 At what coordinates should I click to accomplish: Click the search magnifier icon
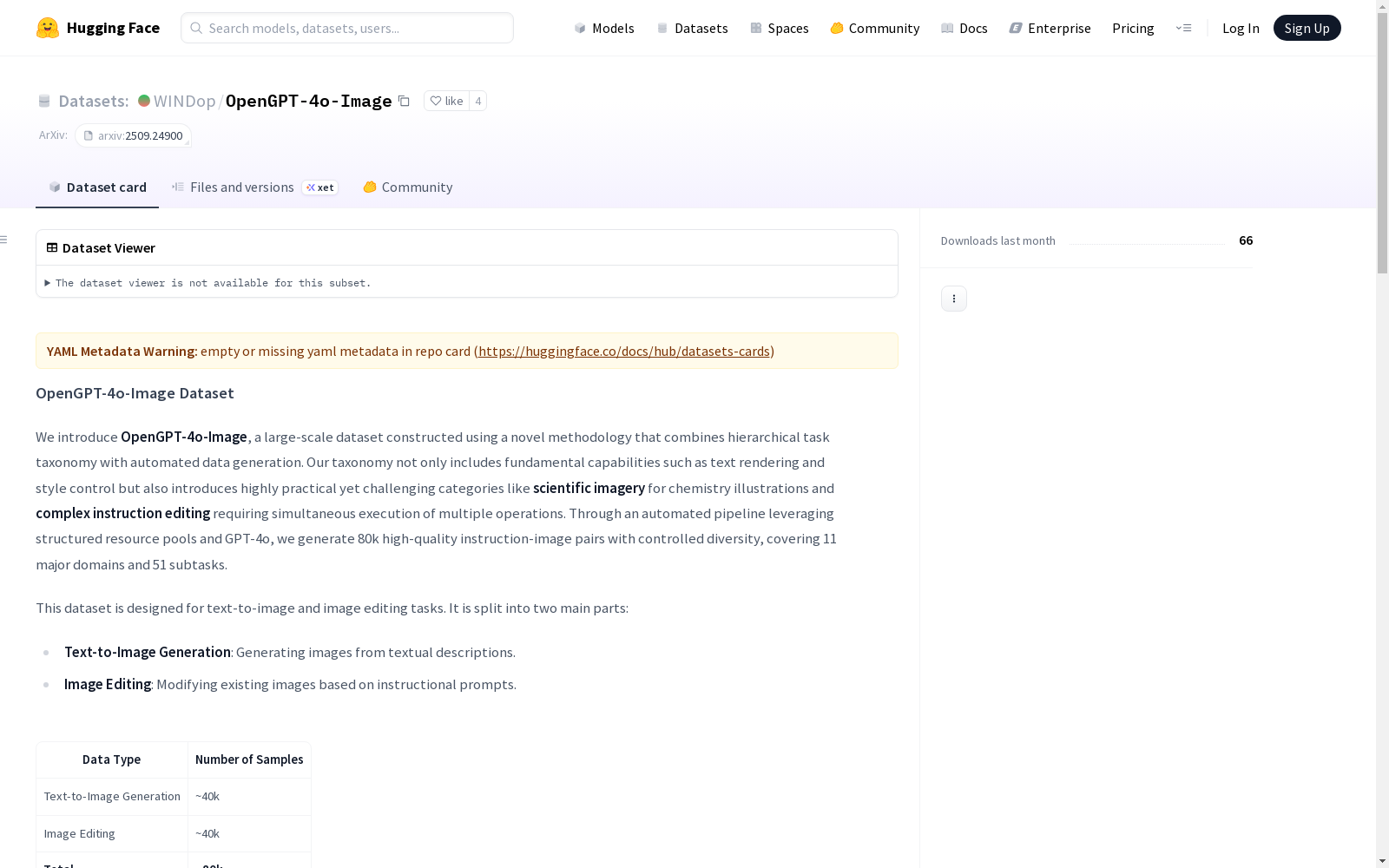[196, 28]
